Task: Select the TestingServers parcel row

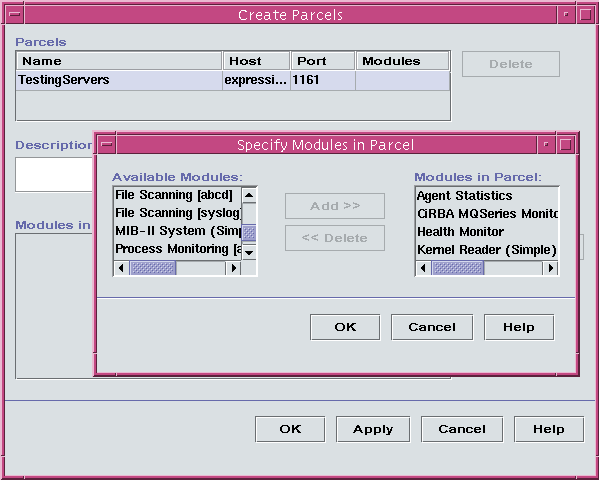Action: coord(233,80)
